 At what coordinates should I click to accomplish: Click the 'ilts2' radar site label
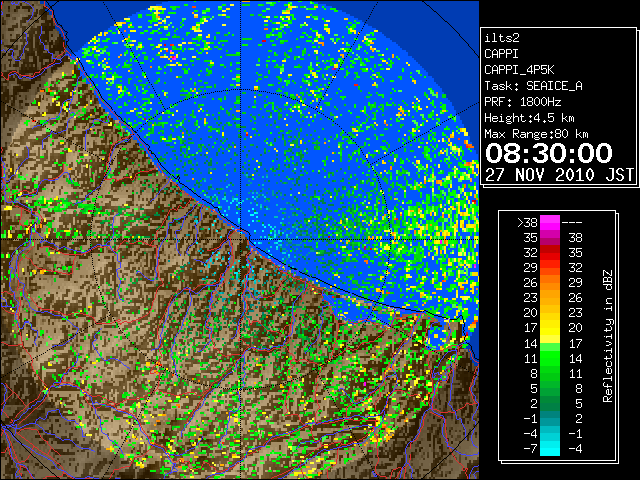pyautogui.click(x=502, y=38)
